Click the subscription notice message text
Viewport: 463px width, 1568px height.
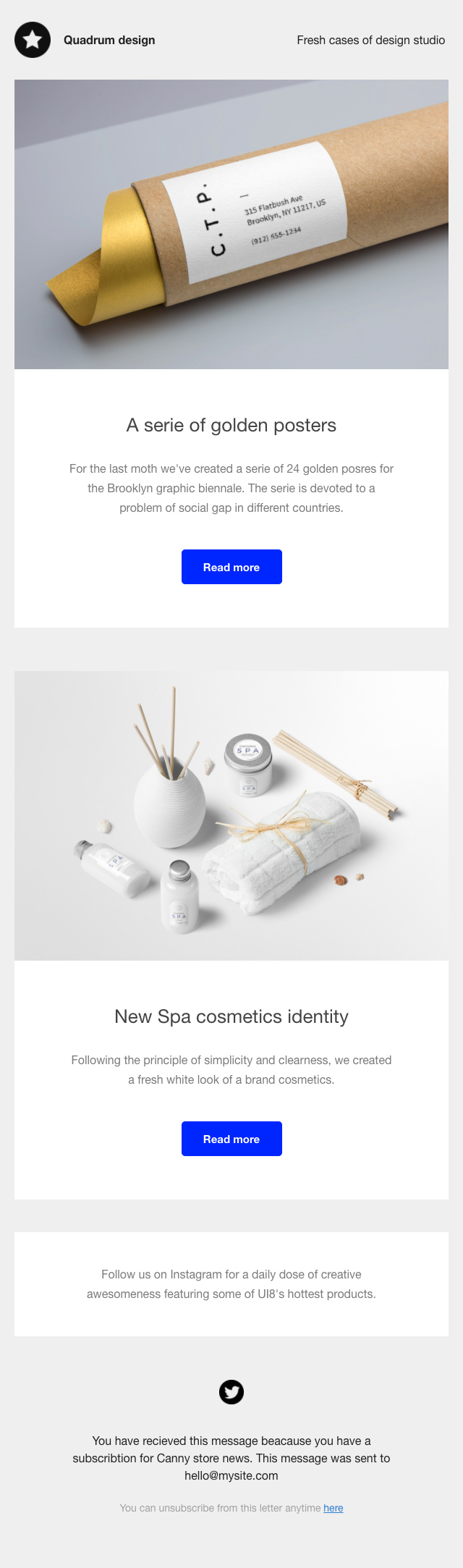pos(231,1458)
